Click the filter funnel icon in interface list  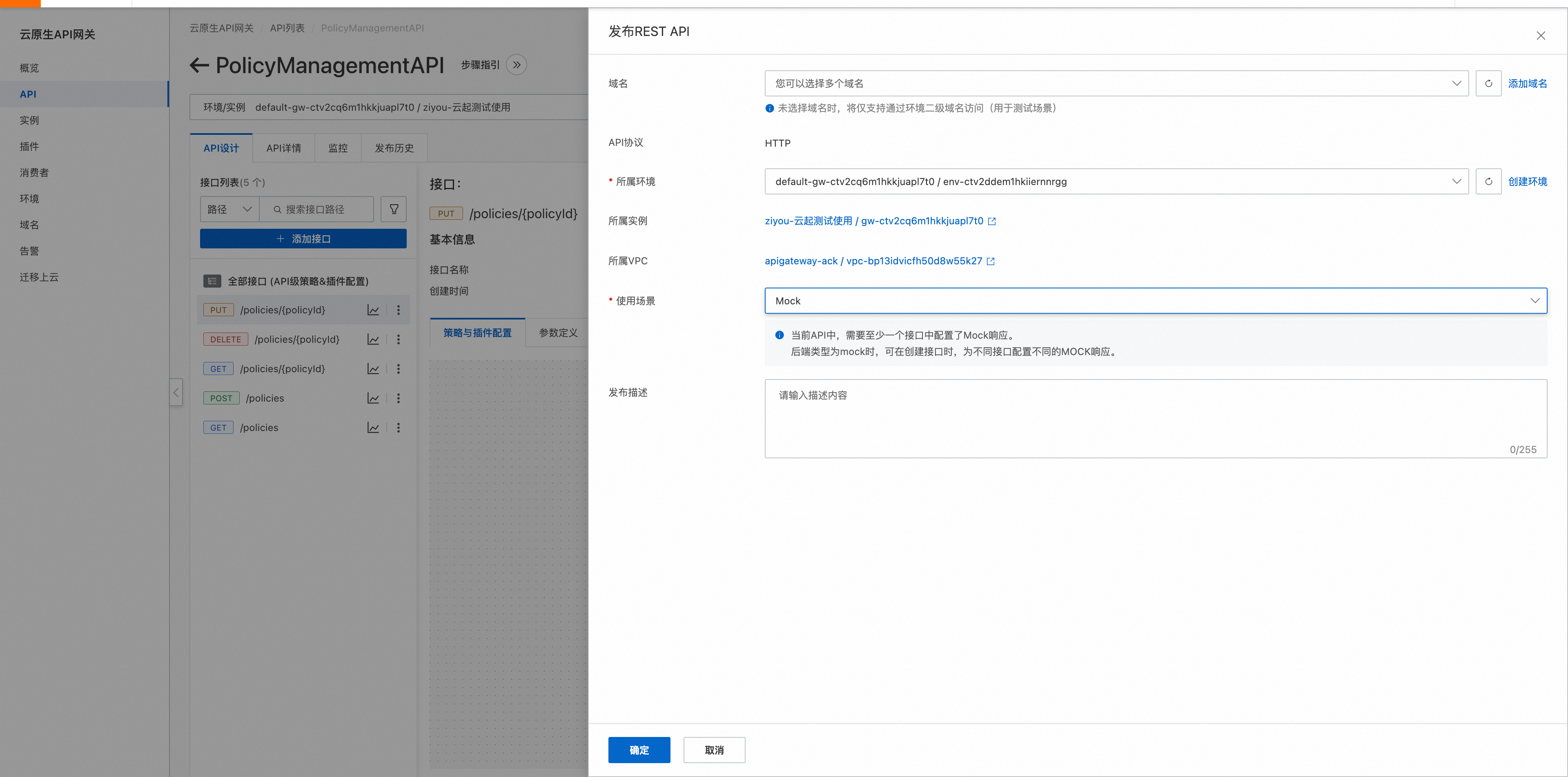click(394, 209)
